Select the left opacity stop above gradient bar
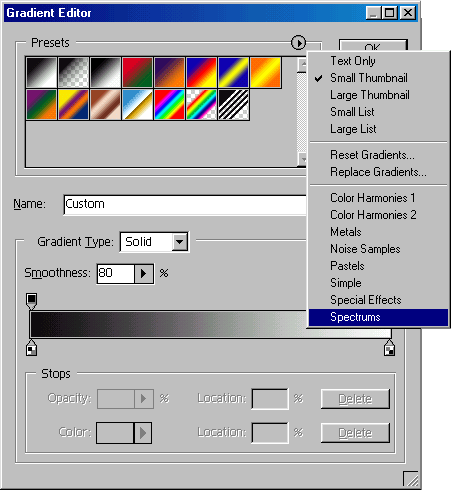Viewport: 451px width, 490px height. click(x=32, y=301)
